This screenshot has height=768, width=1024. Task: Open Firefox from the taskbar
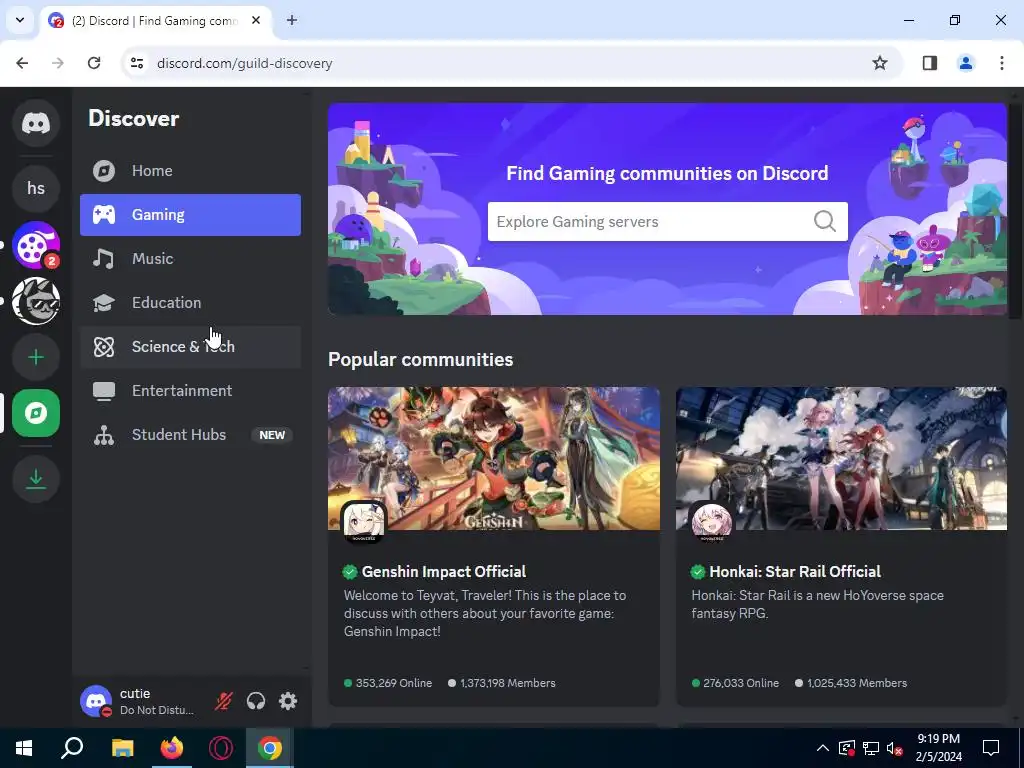coord(172,748)
